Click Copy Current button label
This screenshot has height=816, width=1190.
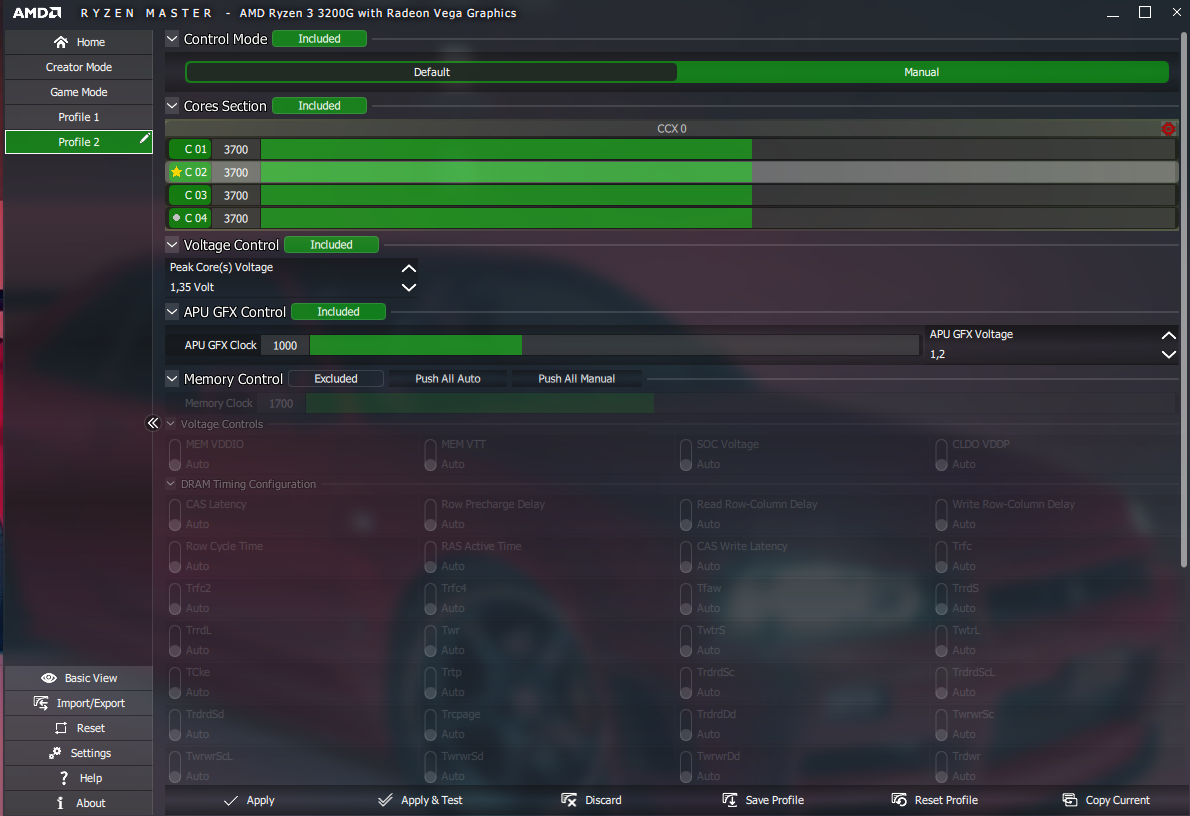click(1117, 800)
